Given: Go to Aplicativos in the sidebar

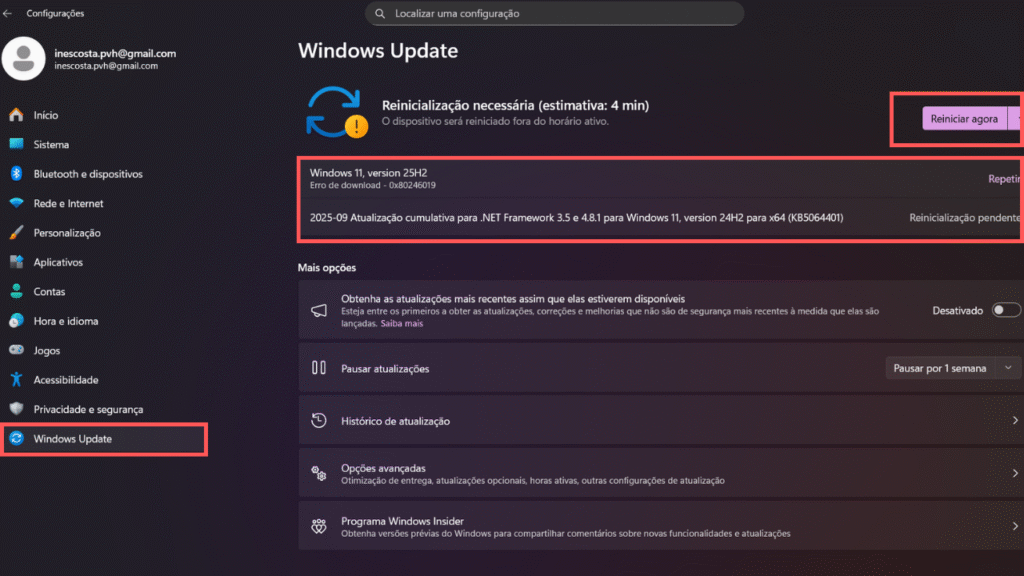Looking at the screenshot, I should click(58, 263).
